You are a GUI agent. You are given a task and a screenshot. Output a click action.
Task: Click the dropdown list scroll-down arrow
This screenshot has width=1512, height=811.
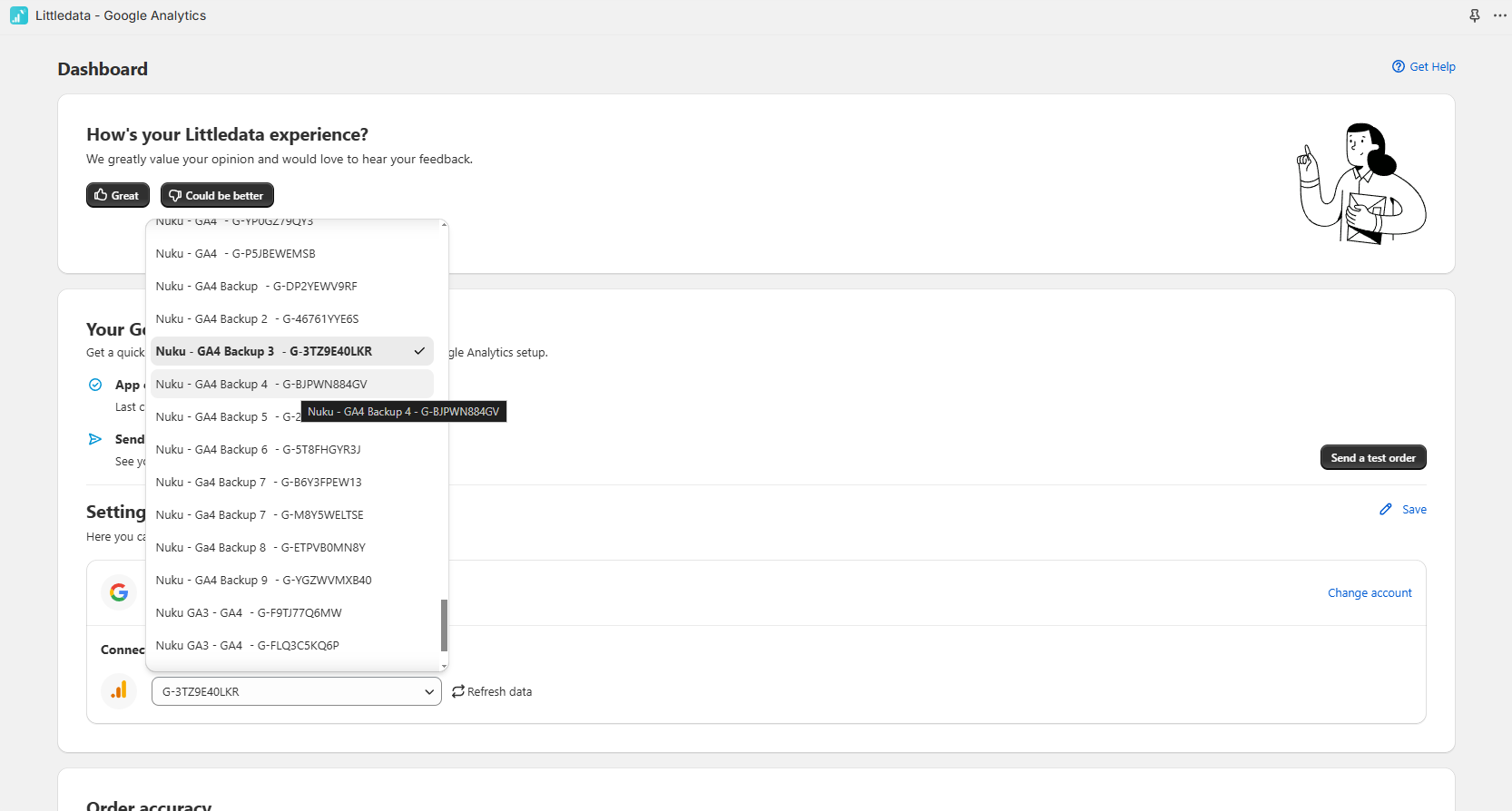(x=444, y=667)
